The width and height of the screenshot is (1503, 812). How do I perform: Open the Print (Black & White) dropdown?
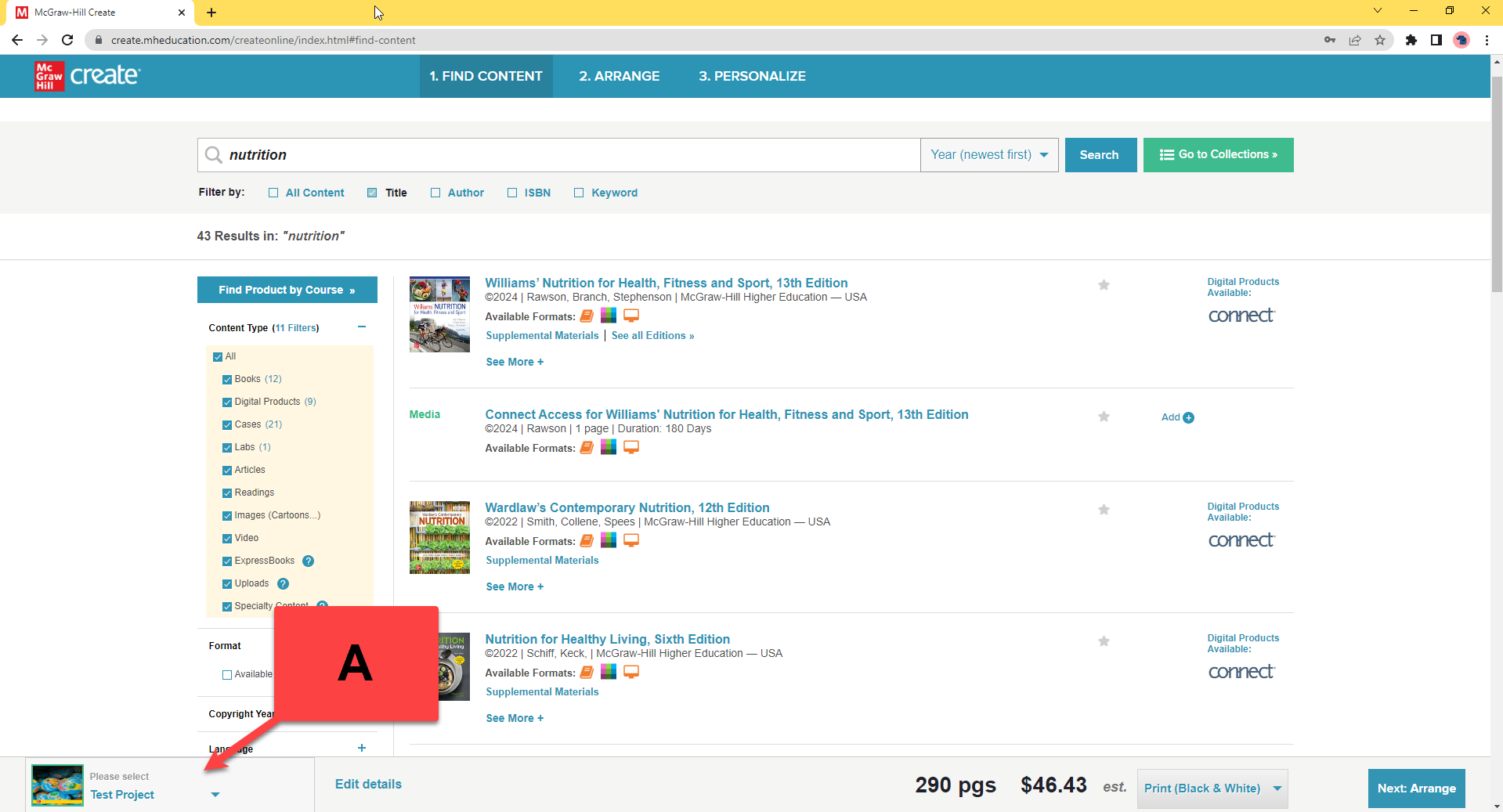(1212, 789)
